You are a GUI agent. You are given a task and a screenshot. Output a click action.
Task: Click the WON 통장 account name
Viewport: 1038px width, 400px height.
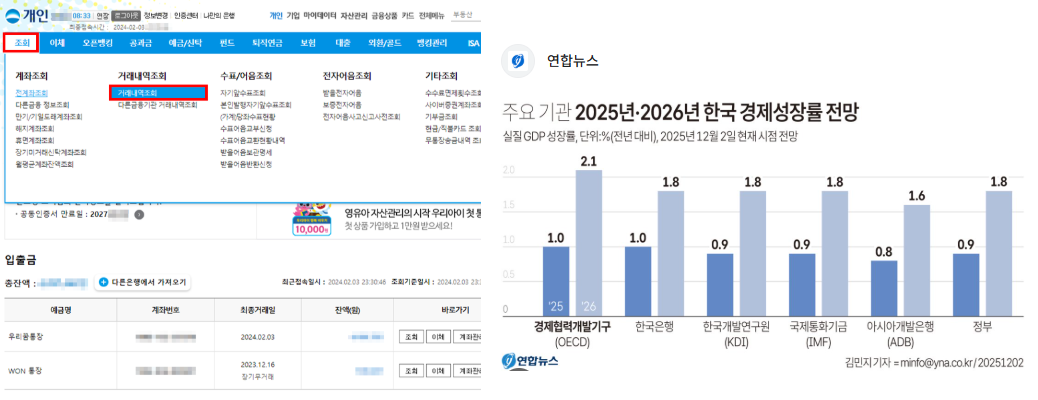coord(23,370)
